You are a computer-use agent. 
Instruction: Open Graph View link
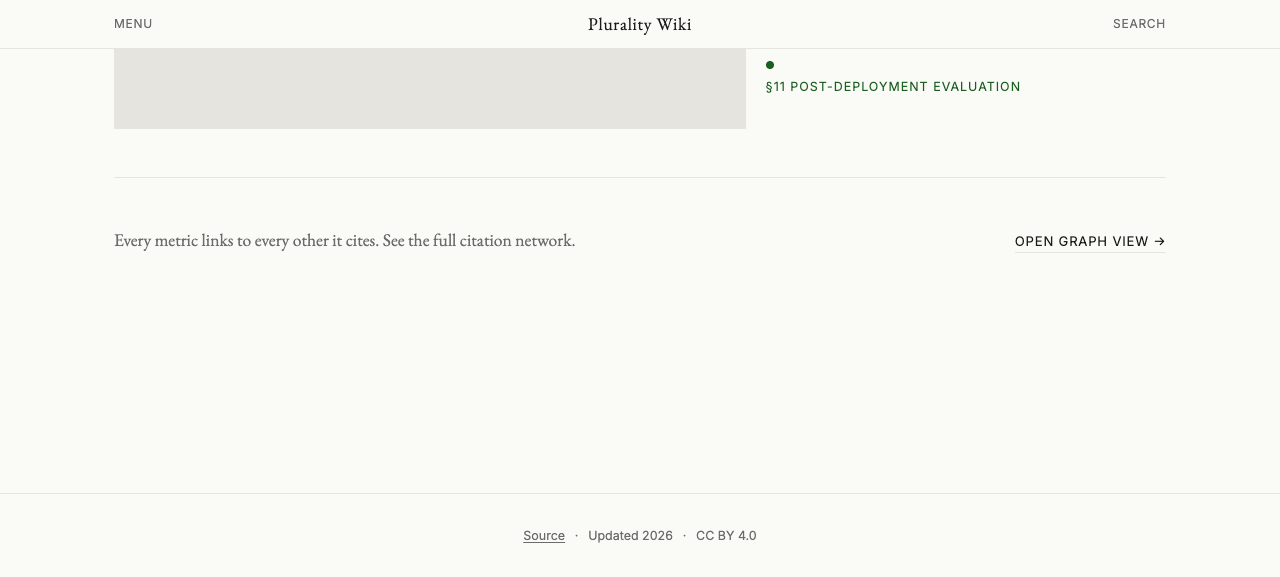click(1090, 241)
